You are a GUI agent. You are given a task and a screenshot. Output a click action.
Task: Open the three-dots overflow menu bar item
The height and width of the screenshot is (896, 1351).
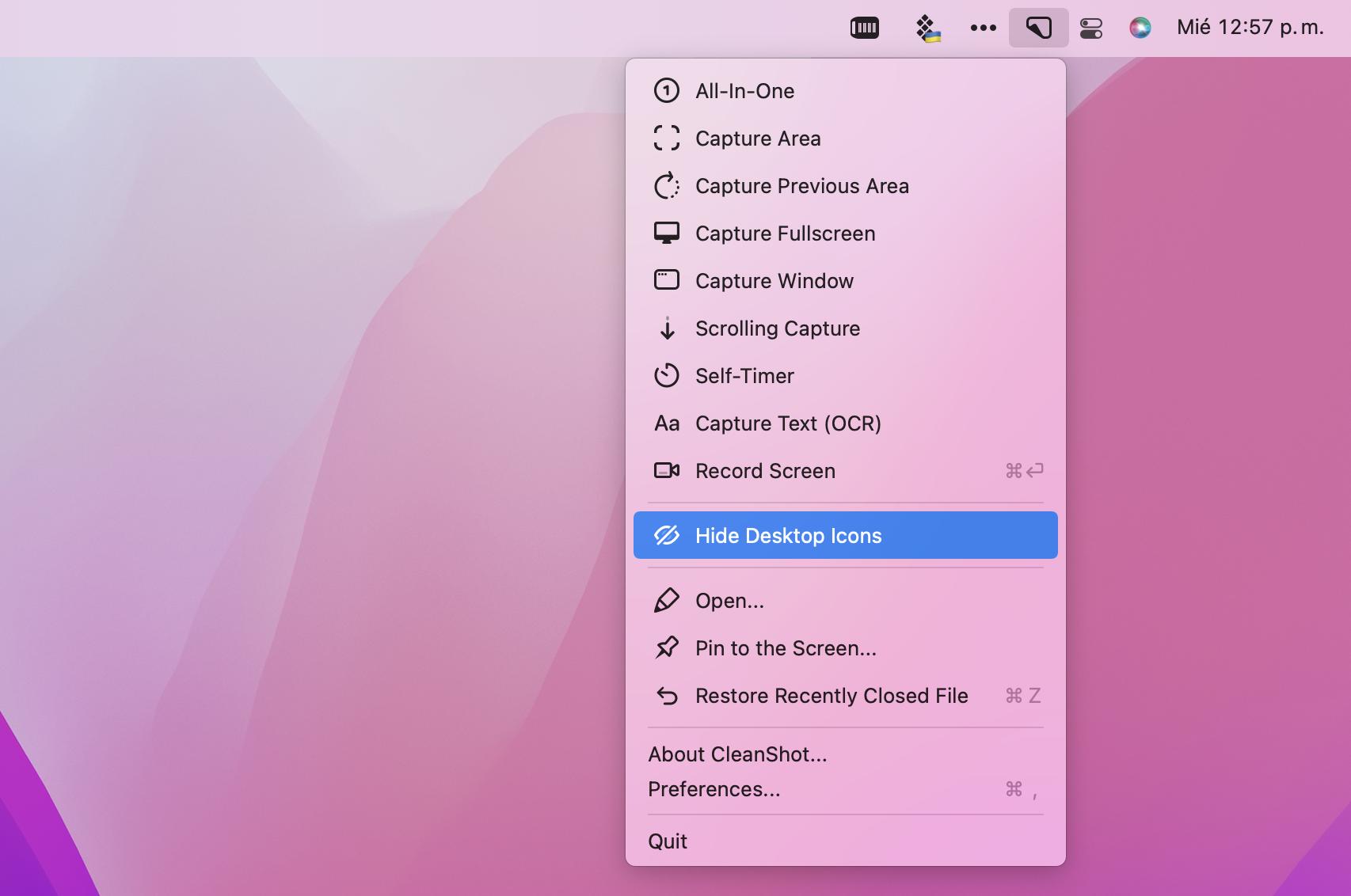pyautogui.click(x=983, y=28)
